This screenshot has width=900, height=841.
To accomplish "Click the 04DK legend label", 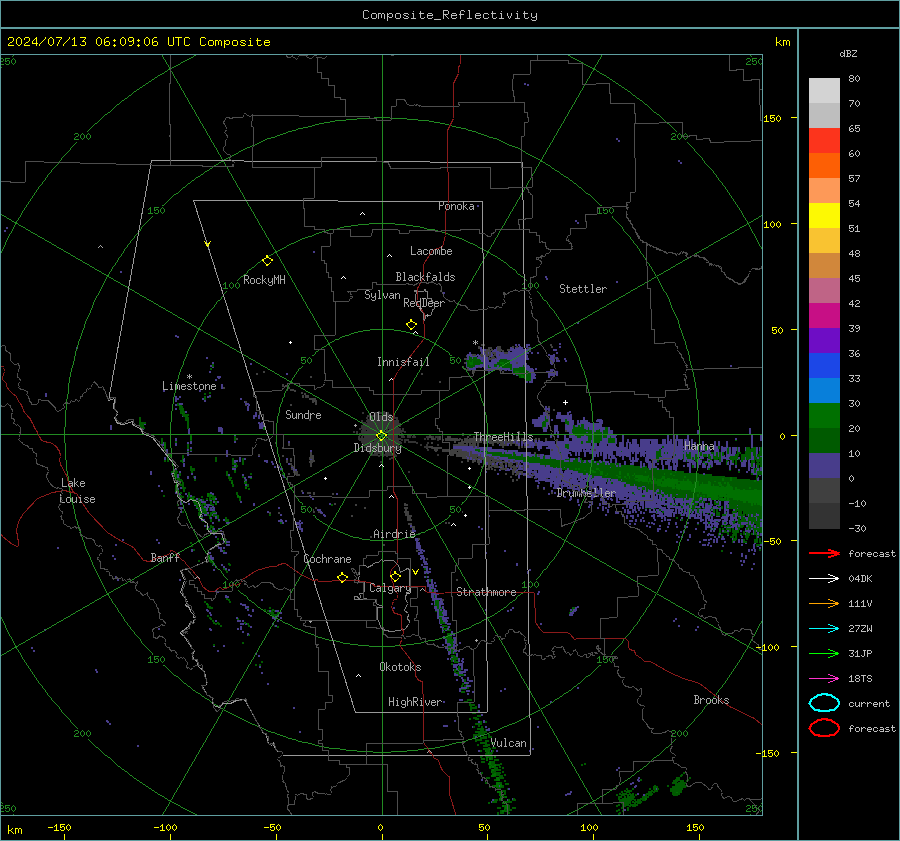I will [x=860, y=579].
